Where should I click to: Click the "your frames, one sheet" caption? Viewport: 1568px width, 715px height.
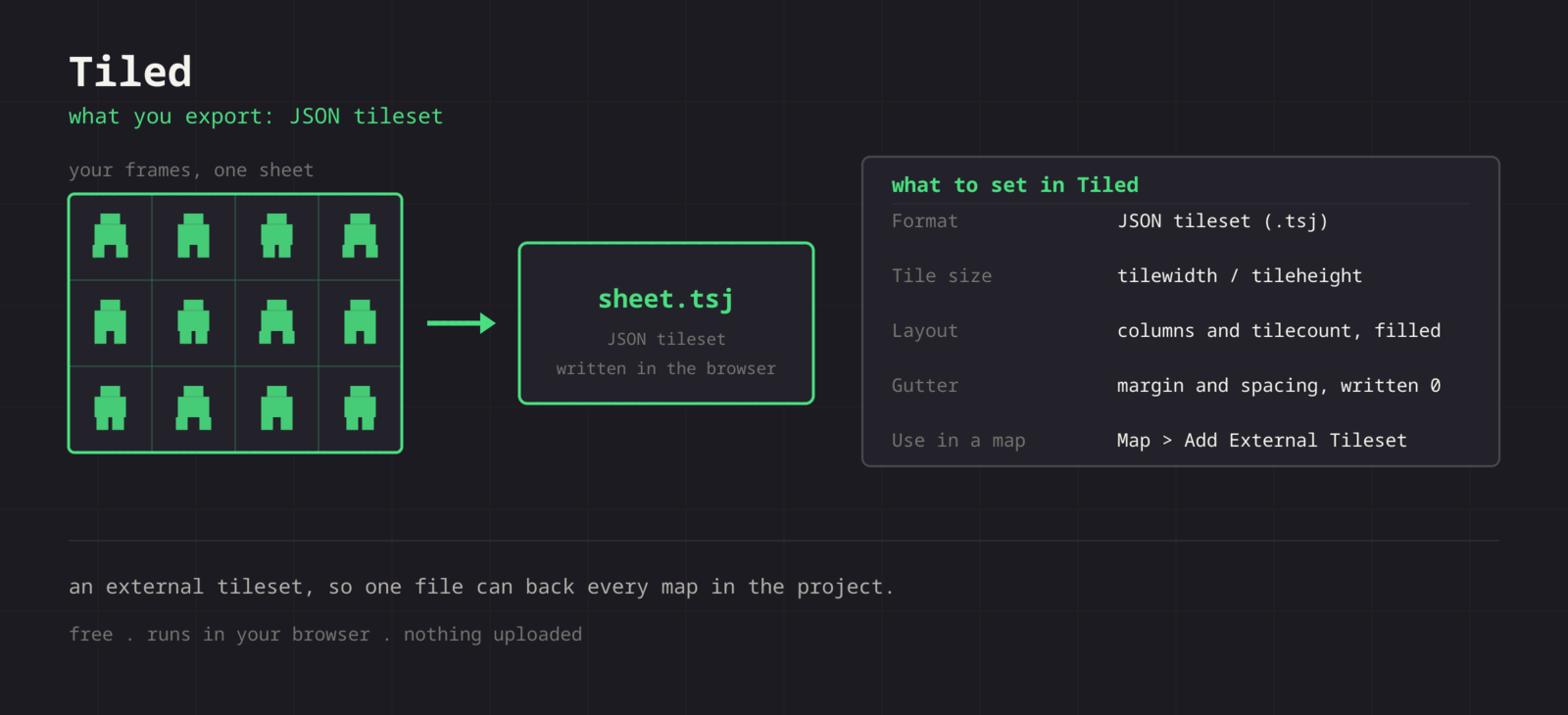(191, 170)
